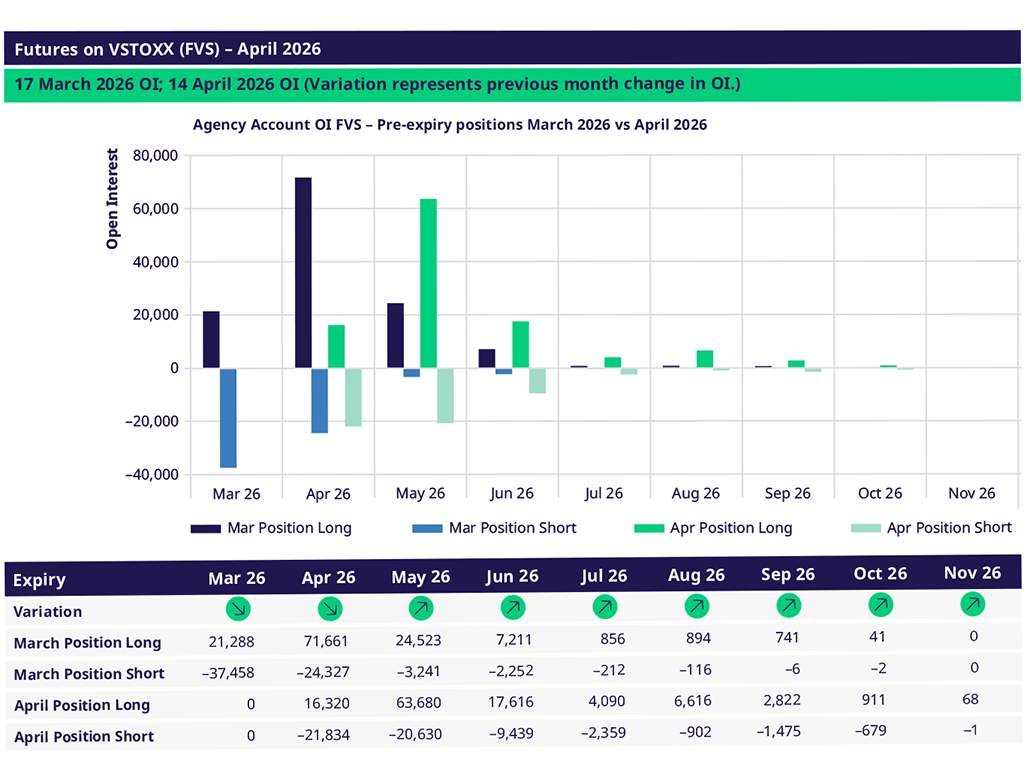Select the 'Mar Position Long' legend label
Screen dimensions: 1024x770
click(289, 528)
